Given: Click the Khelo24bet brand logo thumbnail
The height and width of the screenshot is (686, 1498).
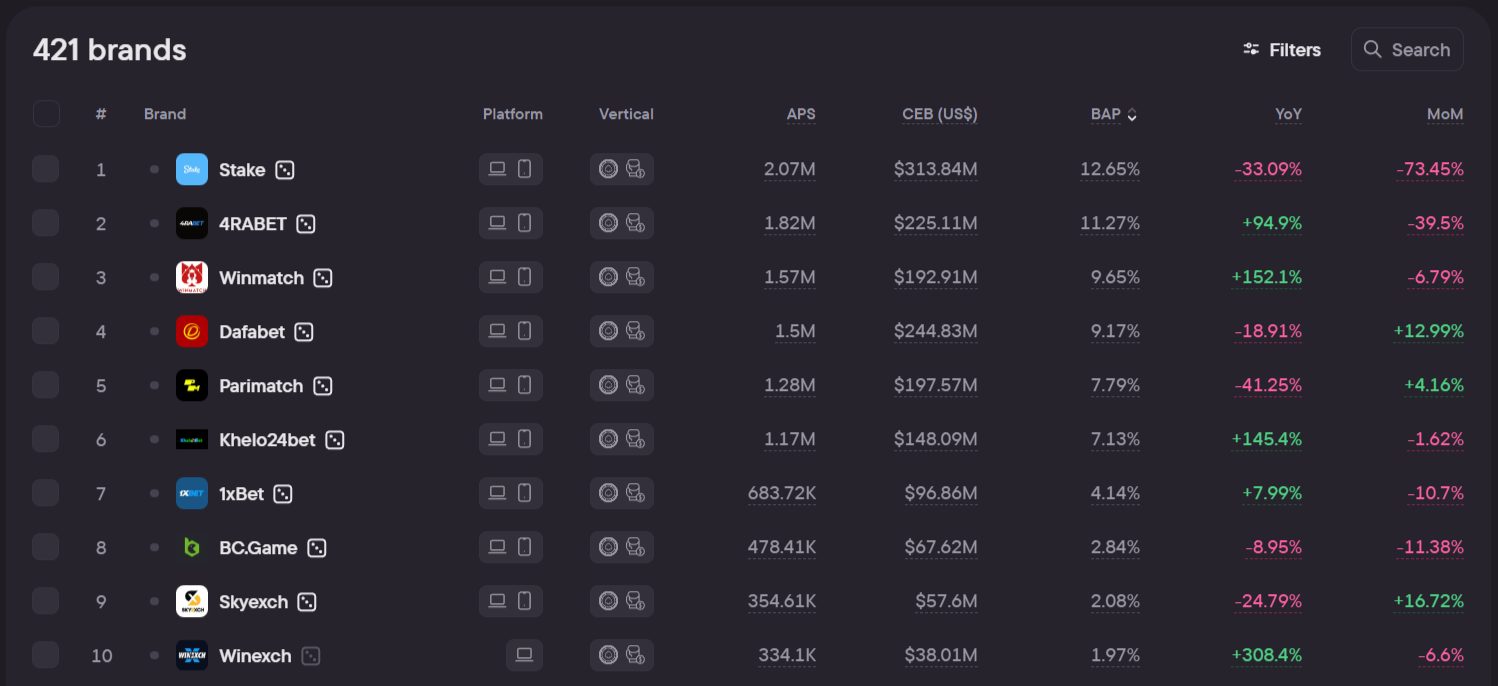Looking at the screenshot, I should (191, 439).
